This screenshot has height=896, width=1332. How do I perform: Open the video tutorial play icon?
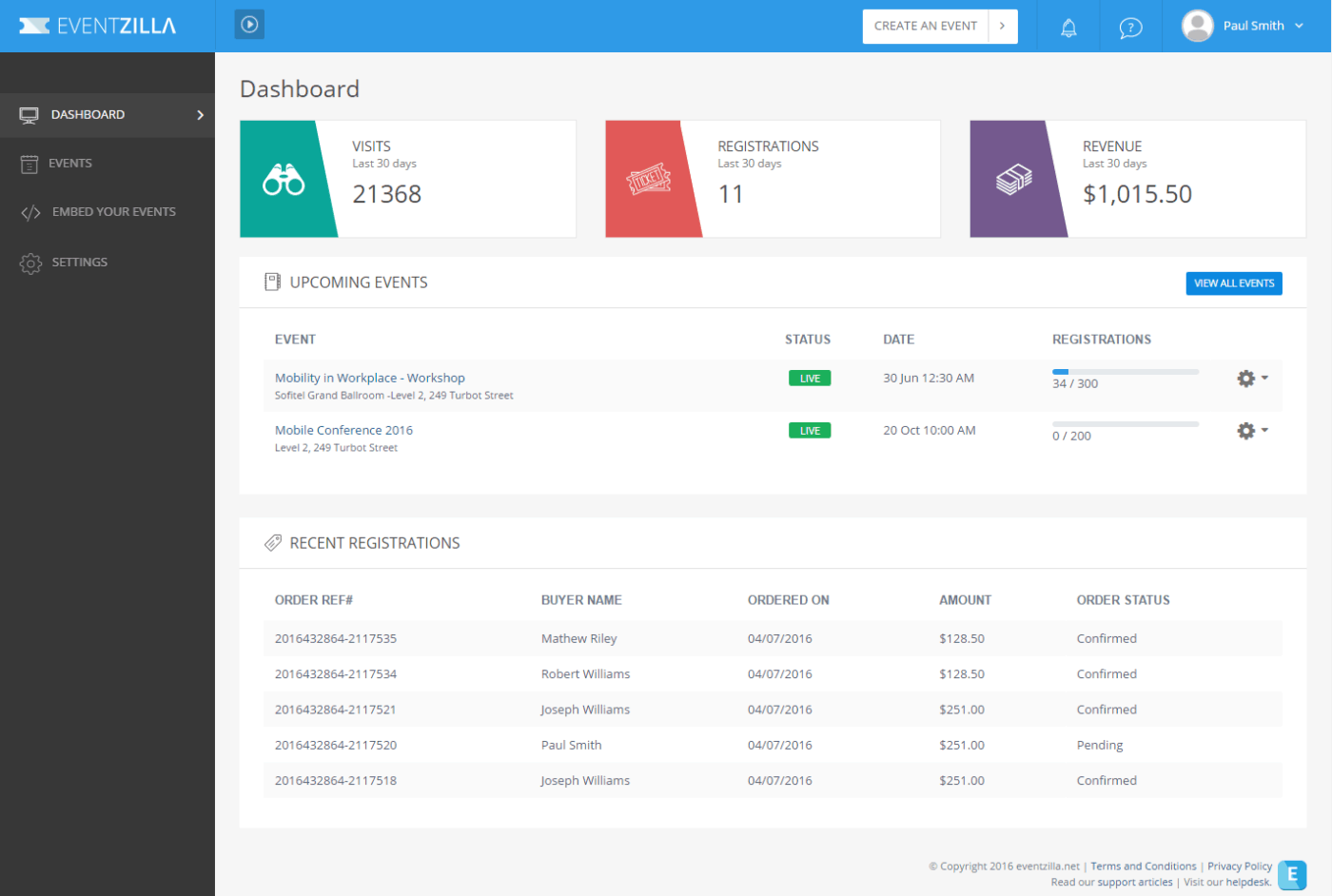248,24
